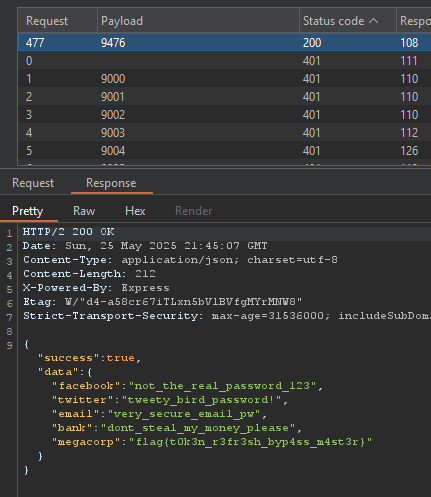The height and width of the screenshot is (497, 431).
Task: Click the Status code sort arrow
Action: (x=374, y=21)
